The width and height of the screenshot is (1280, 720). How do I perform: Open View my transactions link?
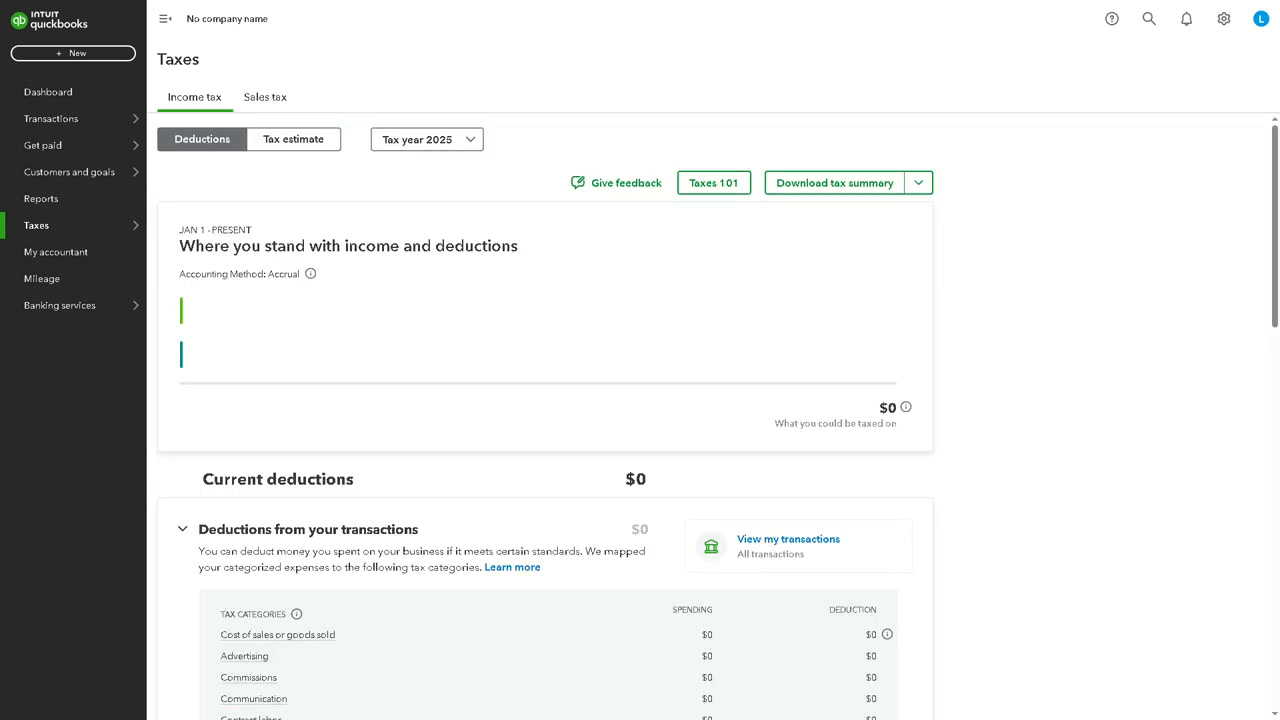788,539
